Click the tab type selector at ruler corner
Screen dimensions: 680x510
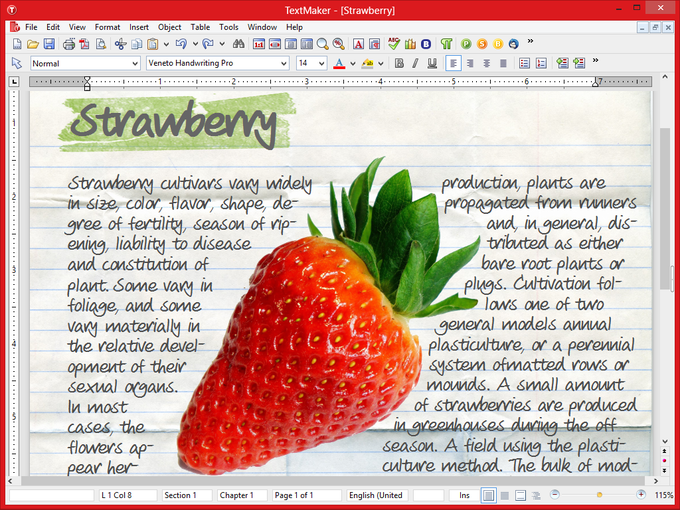[x=14, y=81]
